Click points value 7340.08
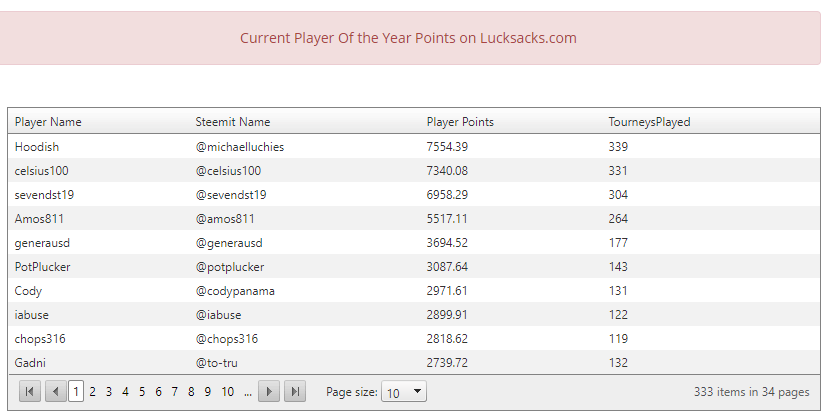 pyautogui.click(x=447, y=171)
